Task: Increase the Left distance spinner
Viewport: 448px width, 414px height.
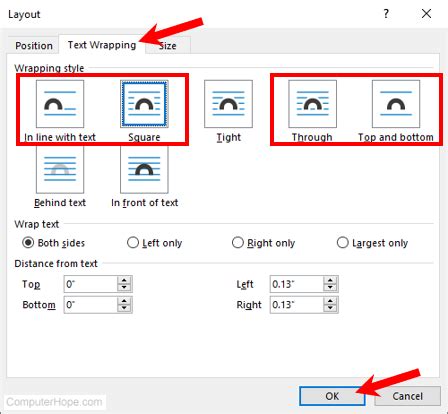Action: pyautogui.click(x=330, y=280)
